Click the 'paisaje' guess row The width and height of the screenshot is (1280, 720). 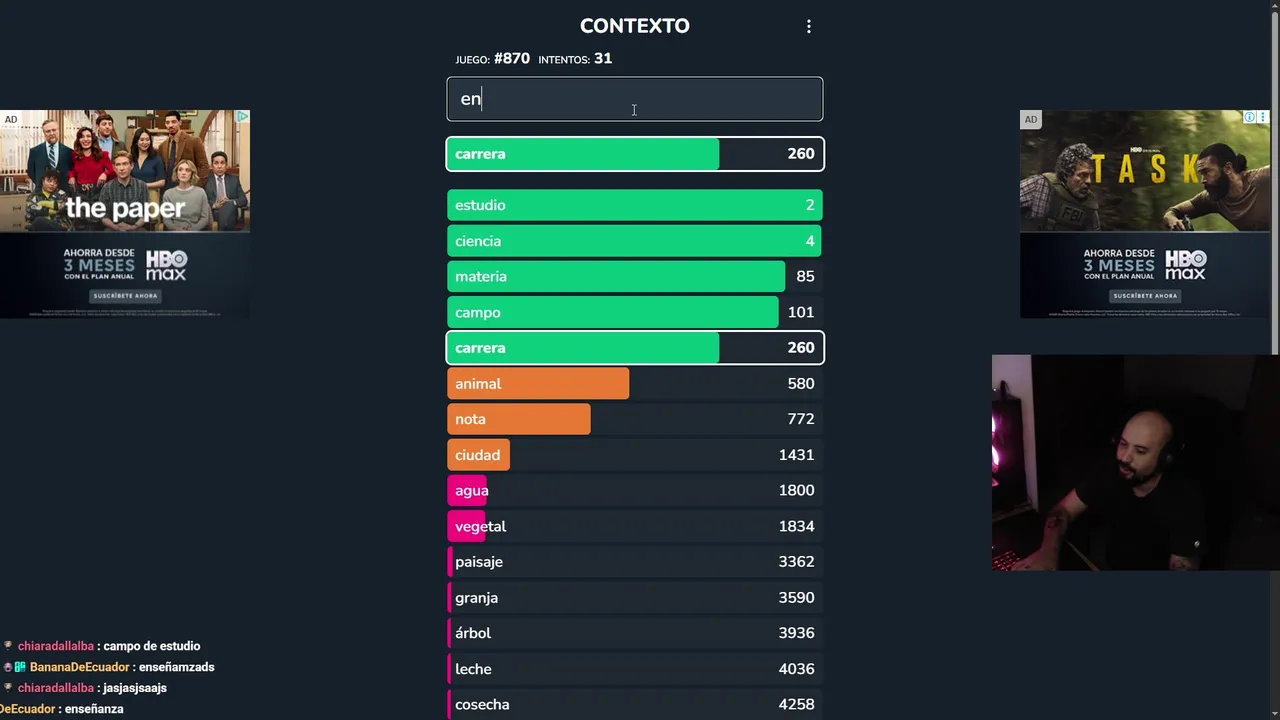tap(635, 562)
